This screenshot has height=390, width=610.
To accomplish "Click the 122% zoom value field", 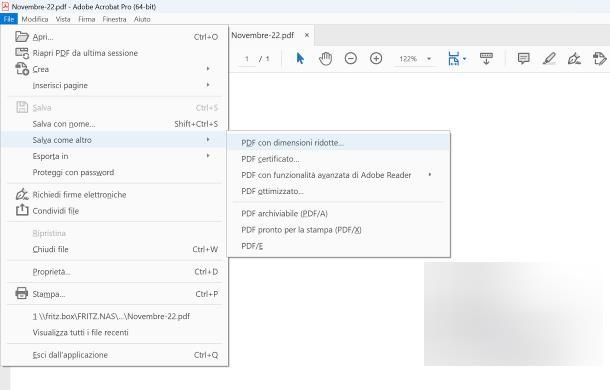I will point(408,59).
